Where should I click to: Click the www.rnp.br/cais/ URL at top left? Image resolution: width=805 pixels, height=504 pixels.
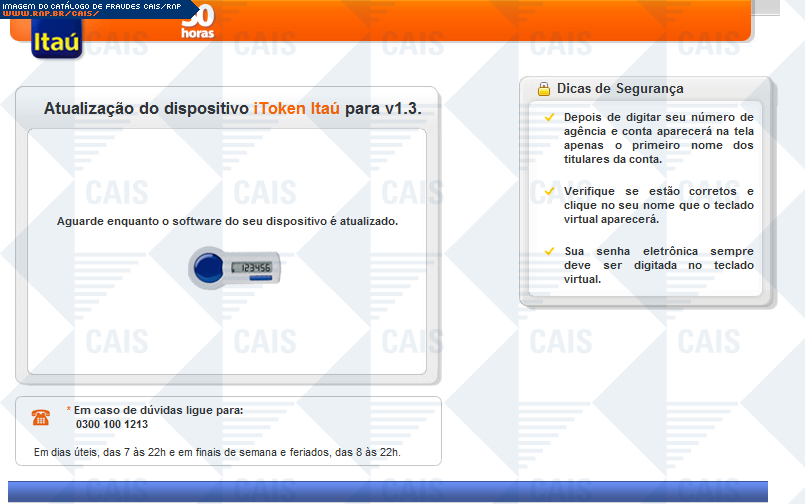click(x=50, y=14)
